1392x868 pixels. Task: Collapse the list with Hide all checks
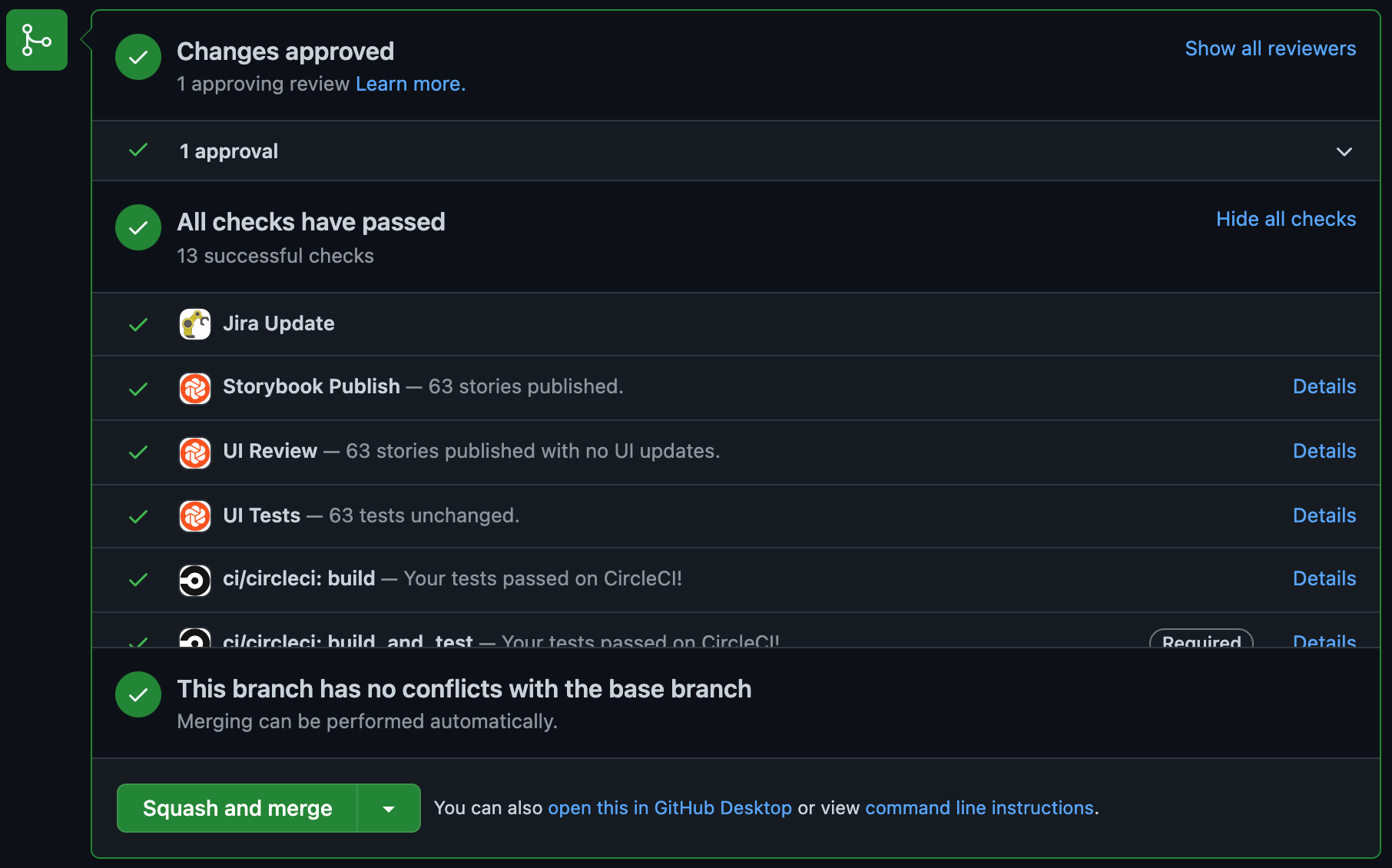(1286, 219)
